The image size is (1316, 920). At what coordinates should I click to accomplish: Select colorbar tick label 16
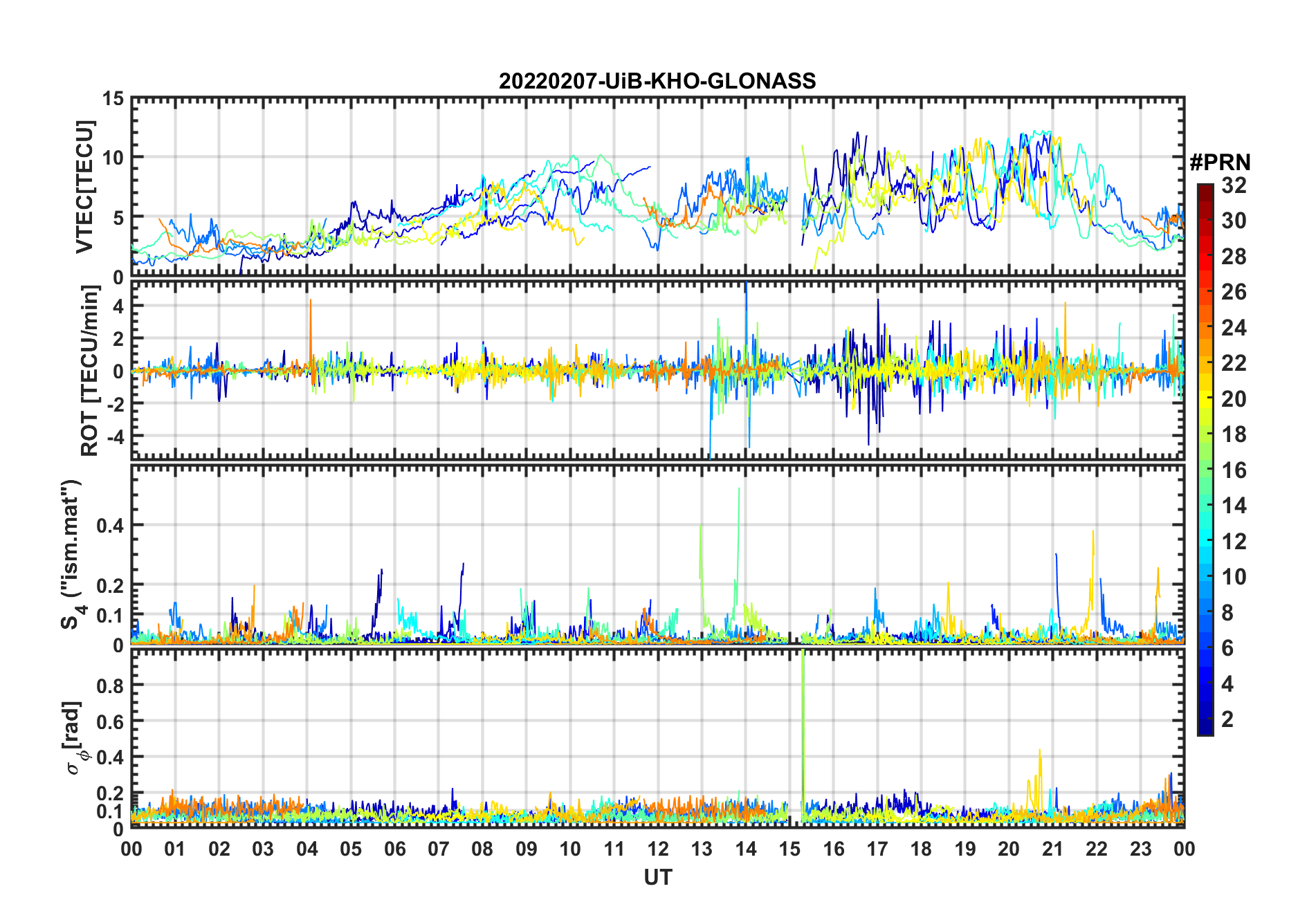(1234, 470)
